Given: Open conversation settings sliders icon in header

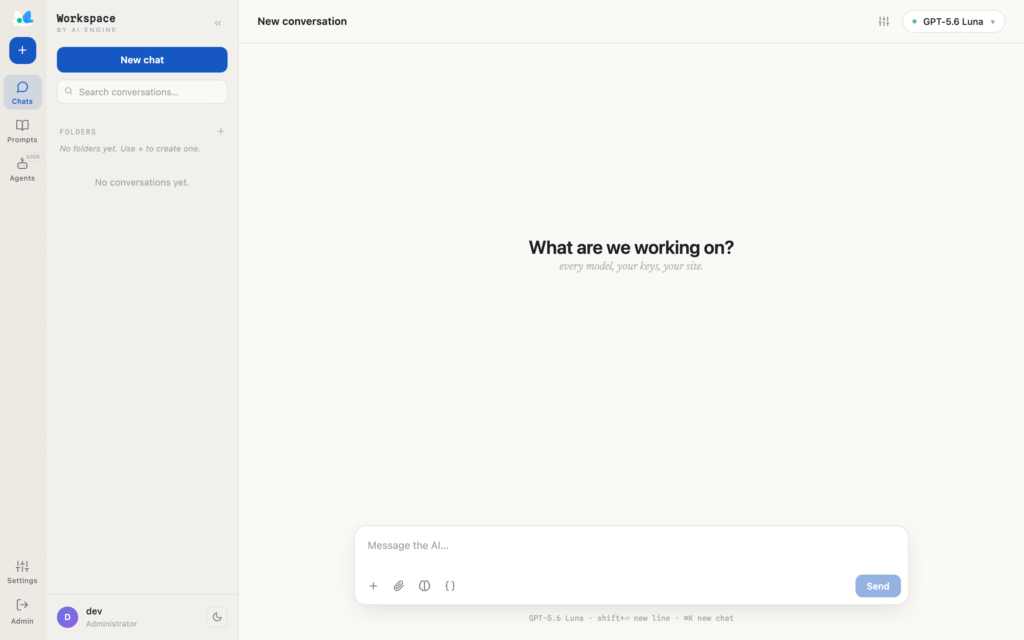Looking at the screenshot, I should coord(884,22).
